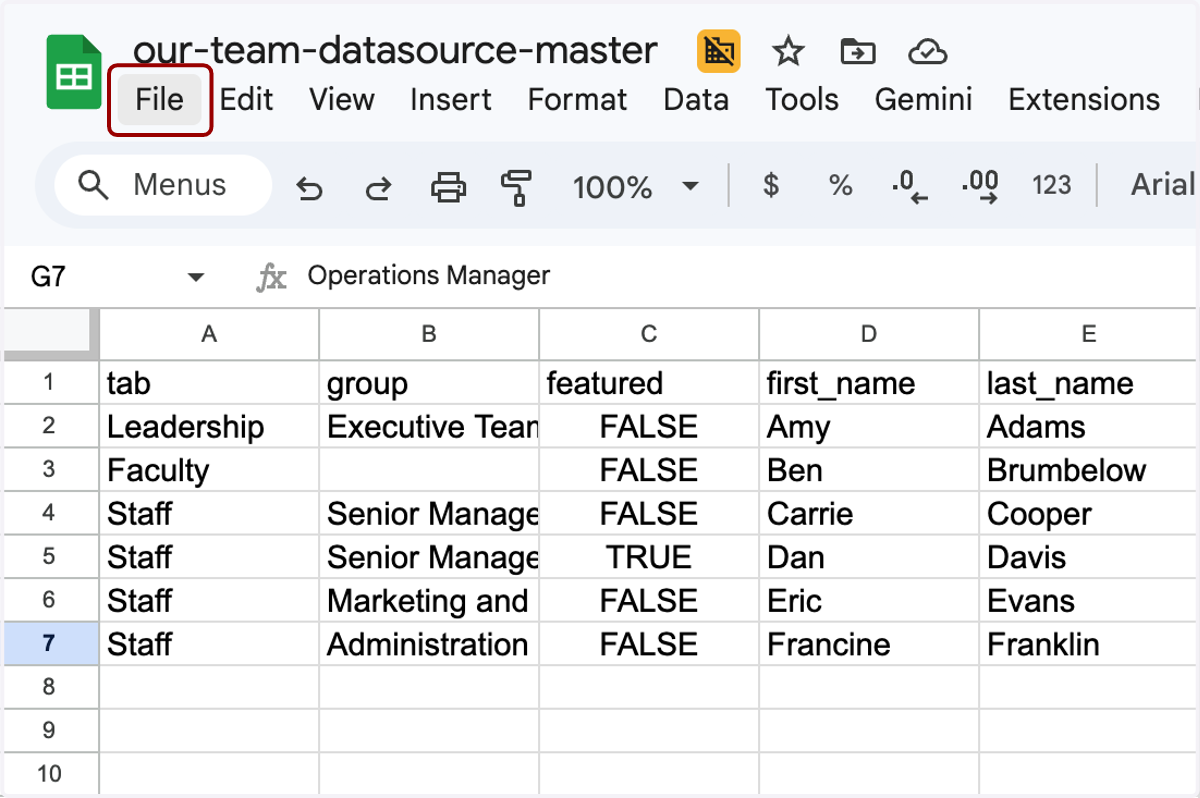Select the Paint format tool
The image size is (1200, 798).
click(516, 187)
